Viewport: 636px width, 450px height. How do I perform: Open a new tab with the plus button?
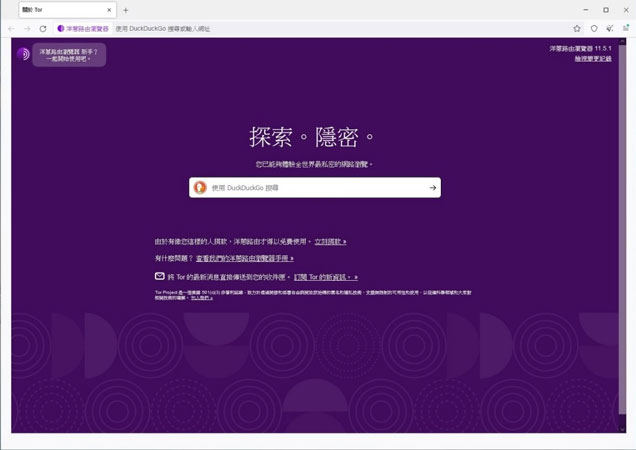pos(125,10)
